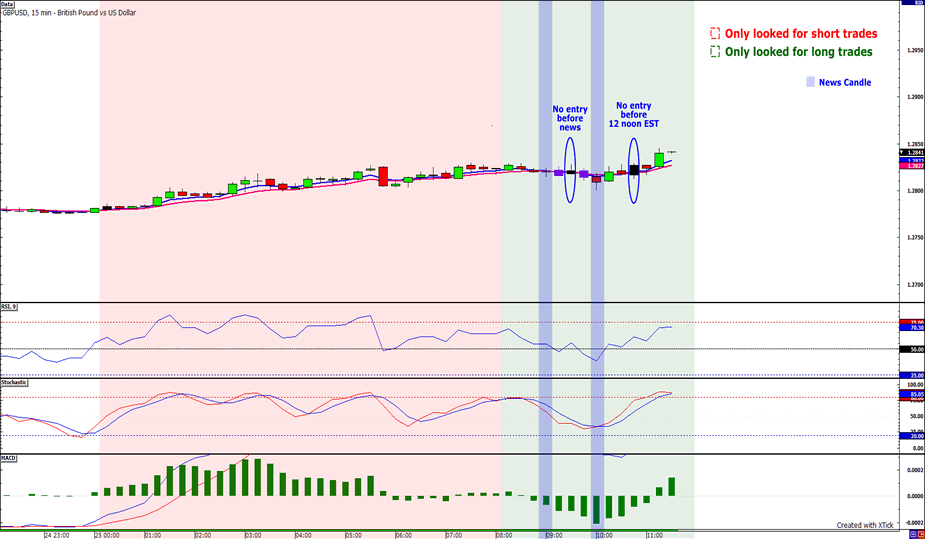Click the 02:00 time axis label
This screenshot has width=925, height=539.
pyautogui.click(x=203, y=535)
